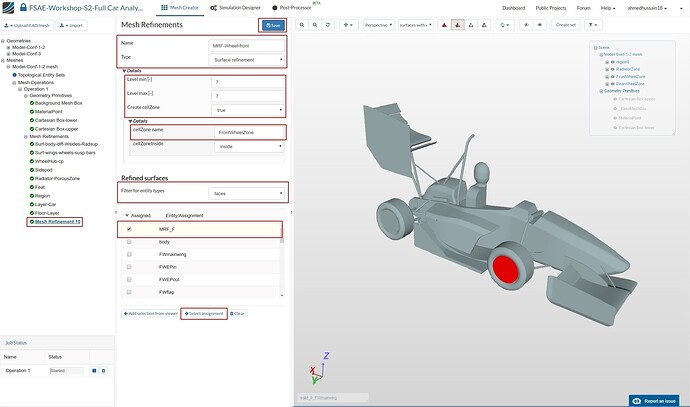690x407 pixels.
Task: Delete Operation 1 job with trash icon
Action: point(102,371)
